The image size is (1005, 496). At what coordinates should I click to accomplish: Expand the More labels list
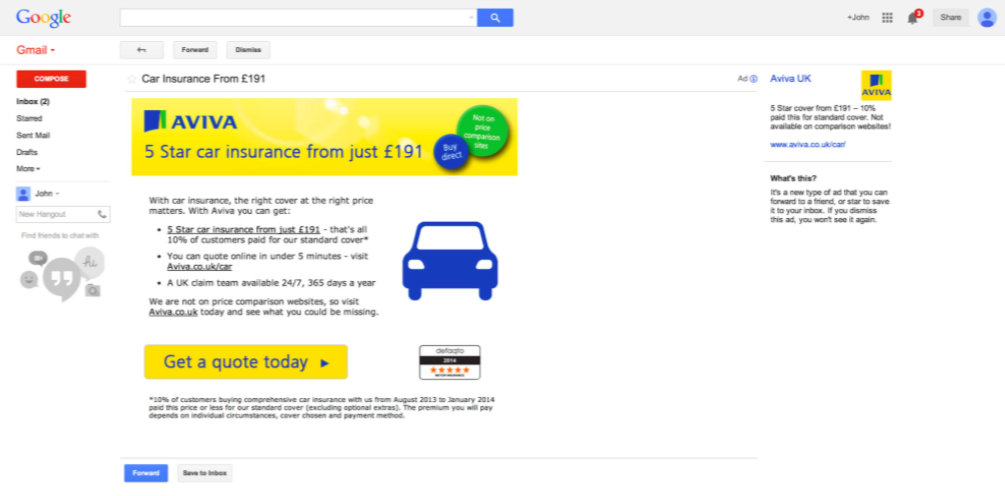(28, 169)
